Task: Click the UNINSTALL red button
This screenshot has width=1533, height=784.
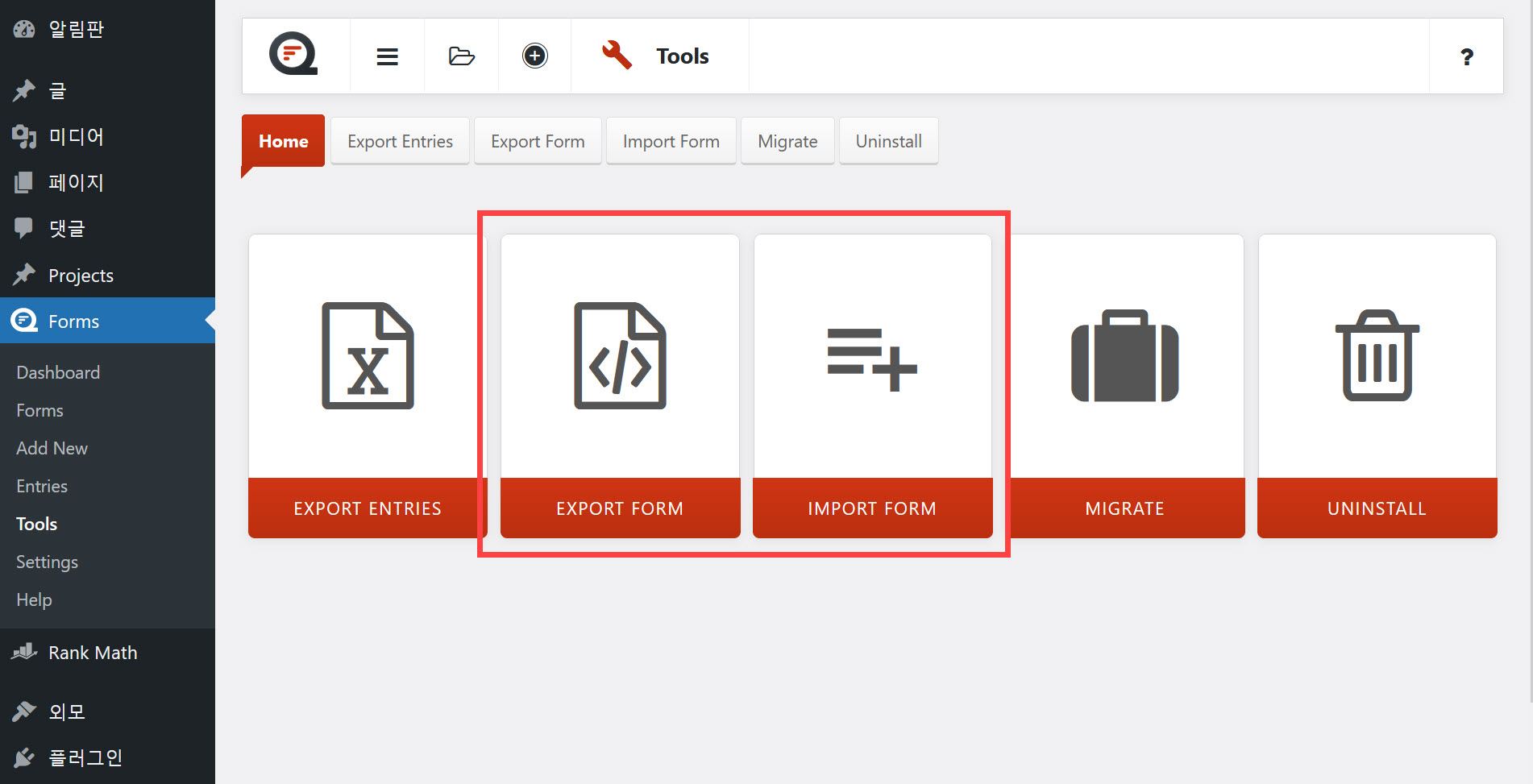Action: pyautogui.click(x=1377, y=508)
